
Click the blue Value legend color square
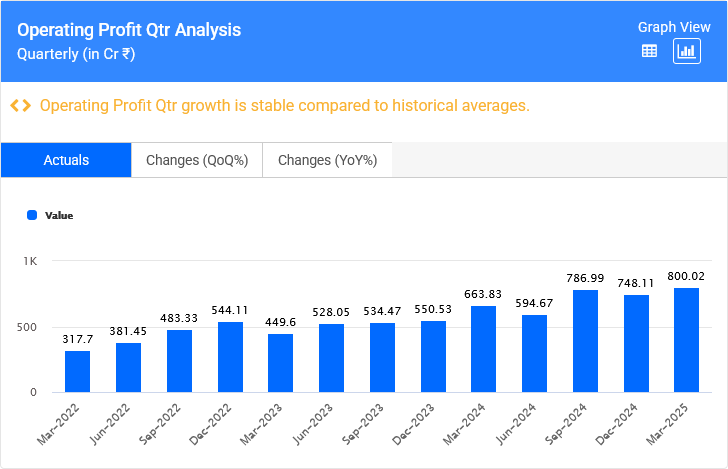[x=32, y=215]
